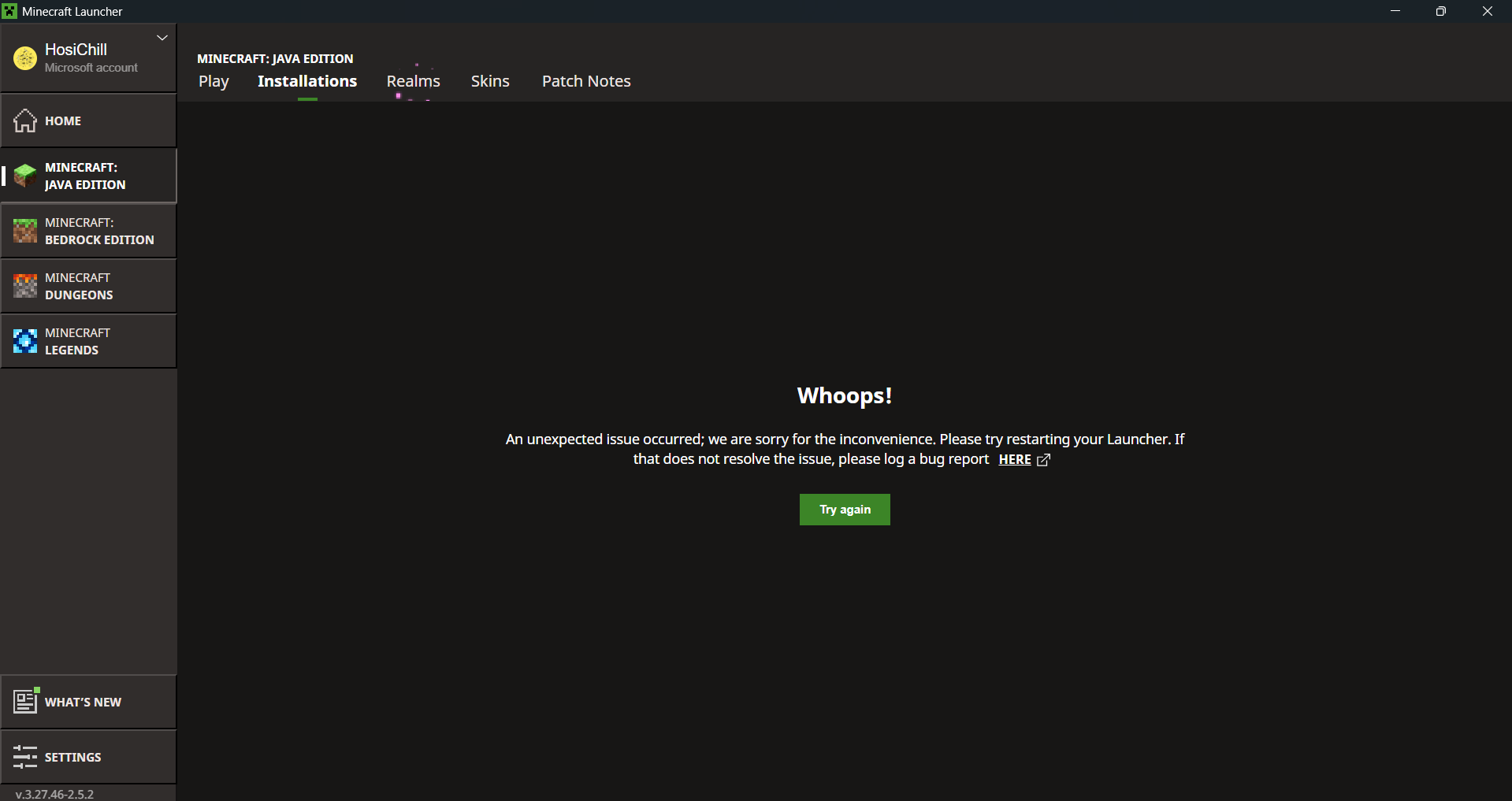Click the Settings sliders icon
Image resolution: width=1512 pixels, height=801 pixels.
[25, 757]
